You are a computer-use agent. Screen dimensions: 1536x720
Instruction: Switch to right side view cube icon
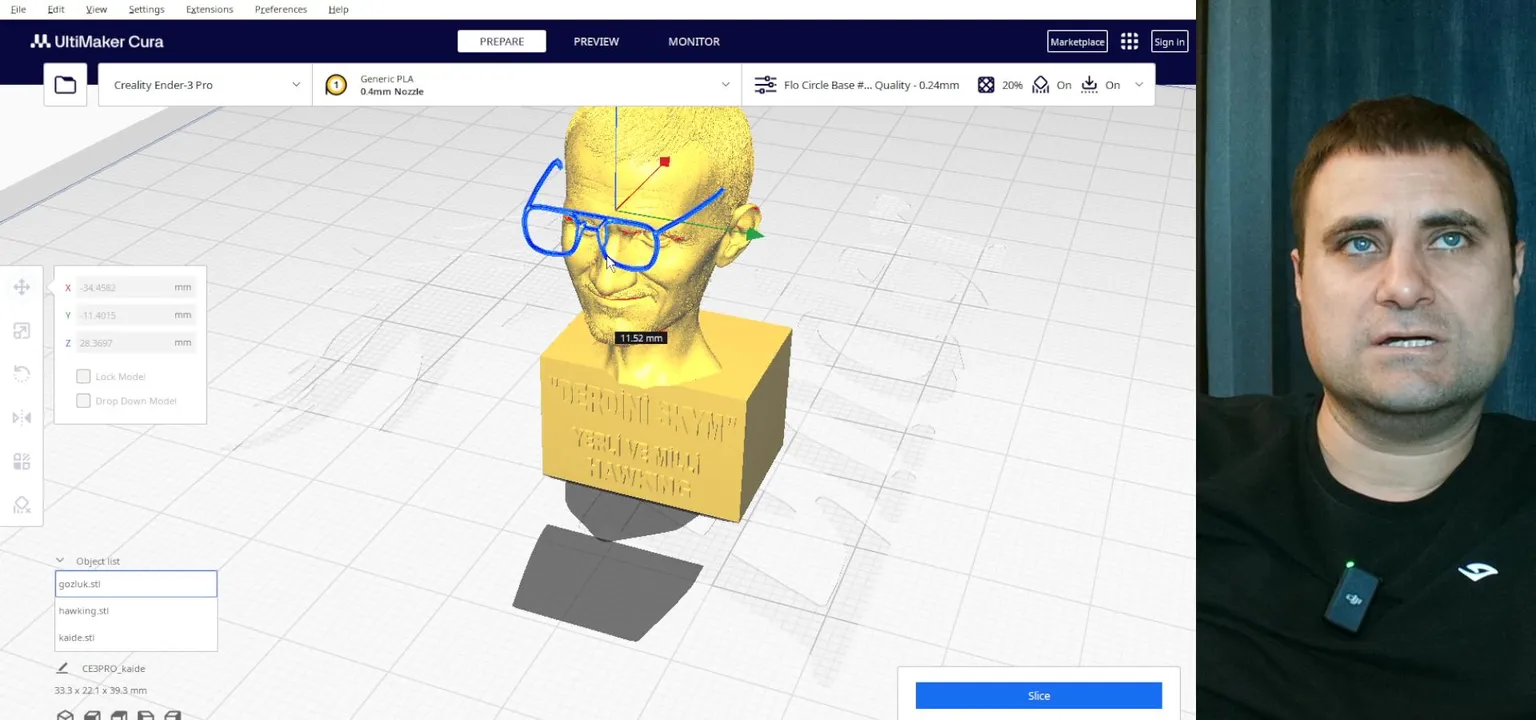(x=173, y=715)
